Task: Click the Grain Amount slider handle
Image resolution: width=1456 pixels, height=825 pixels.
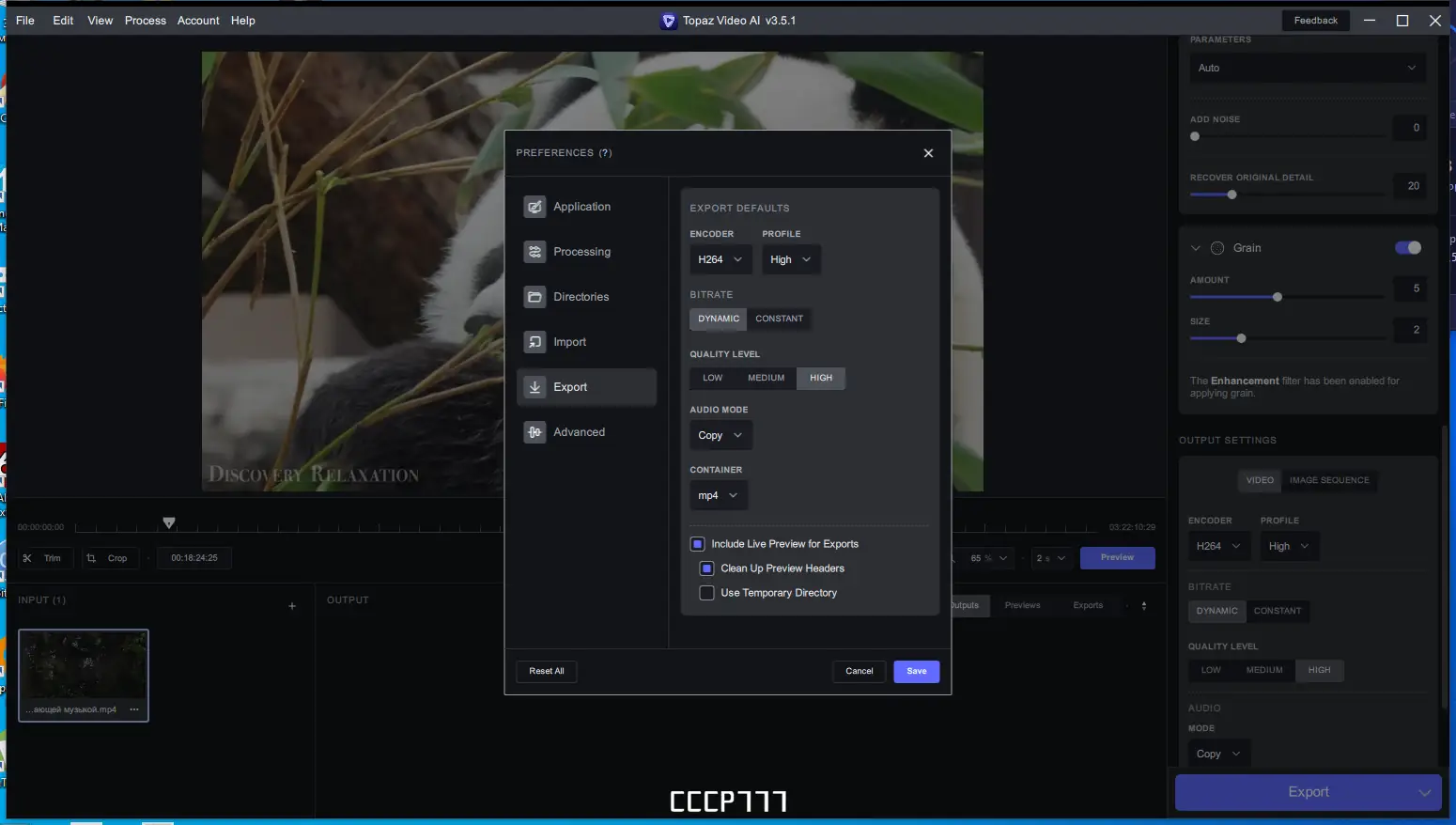Action: [x=1278, y=297]
